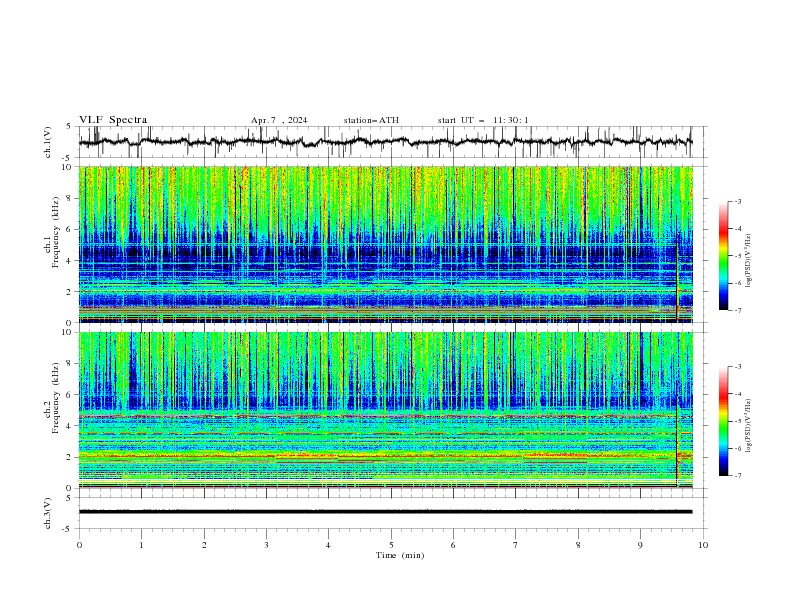
Task: Click the "-3" tick on ch.1 colorbar
Action: pyautogui.click(x=738, y=201)
